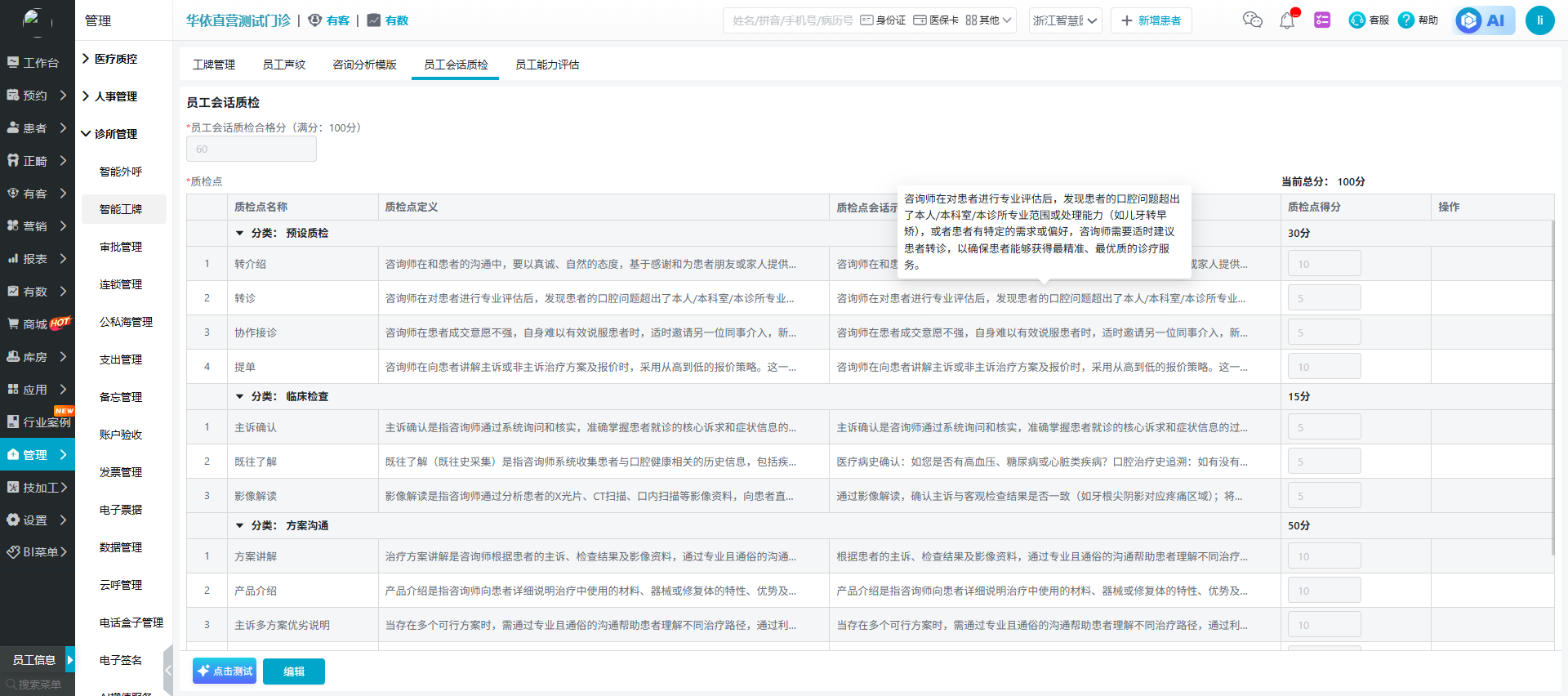
Task: Collapse the 临床检查 category
Action: click(x=240, y=397)
